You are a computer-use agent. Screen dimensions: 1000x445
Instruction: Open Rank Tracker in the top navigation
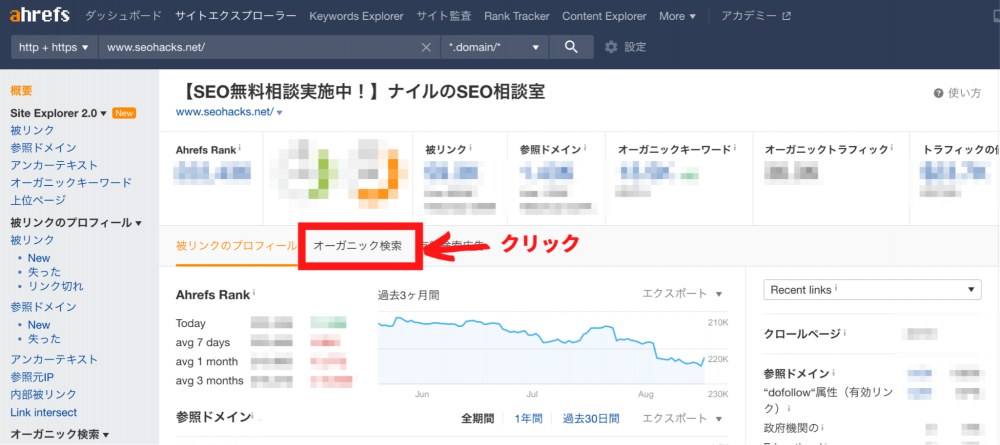pyautogui.click(x=517, y=16)
